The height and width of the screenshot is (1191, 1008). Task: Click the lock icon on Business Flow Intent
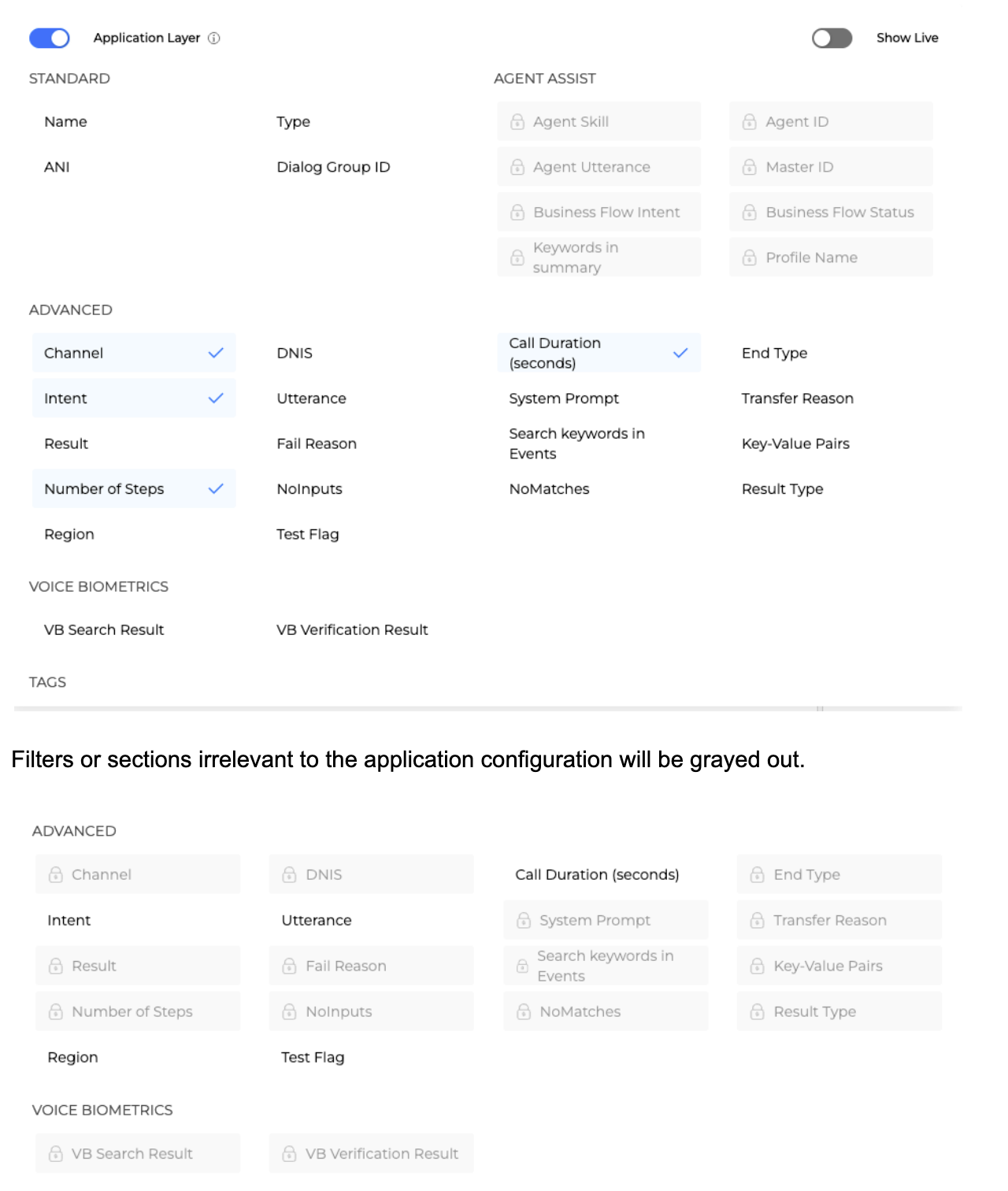click(x=517, y=213)
